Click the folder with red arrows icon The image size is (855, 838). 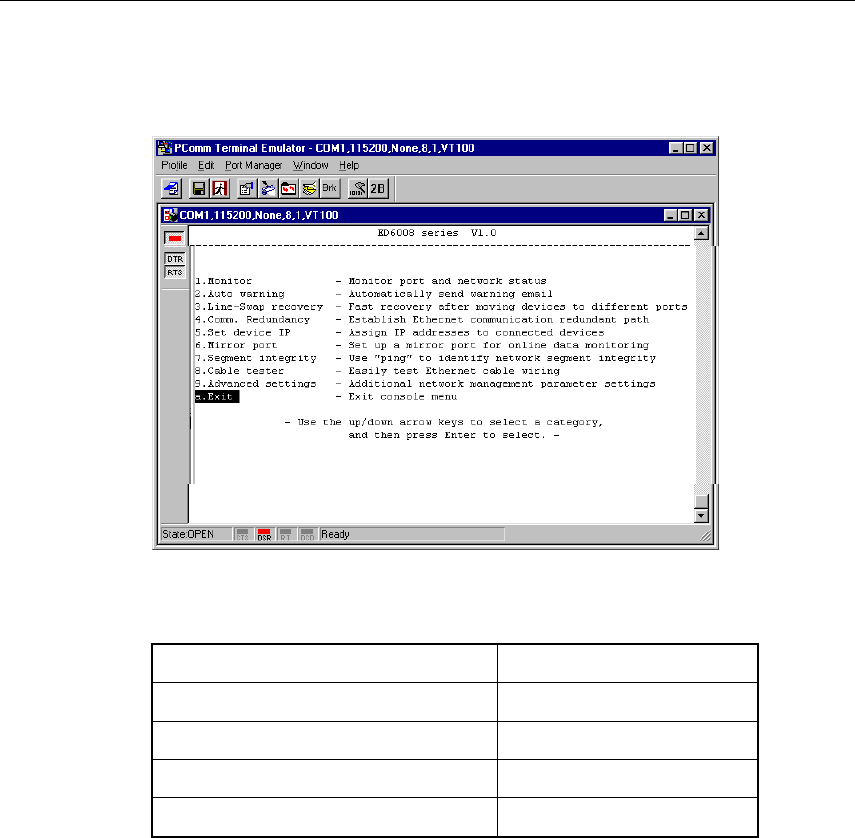(x=288, y=189)
